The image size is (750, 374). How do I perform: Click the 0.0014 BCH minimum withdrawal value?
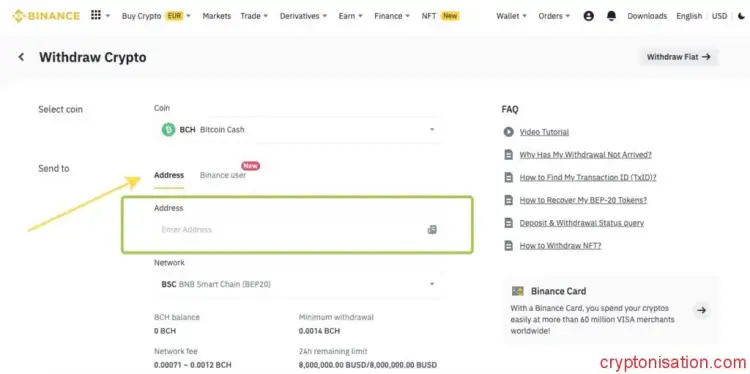(x=319, y=331)
